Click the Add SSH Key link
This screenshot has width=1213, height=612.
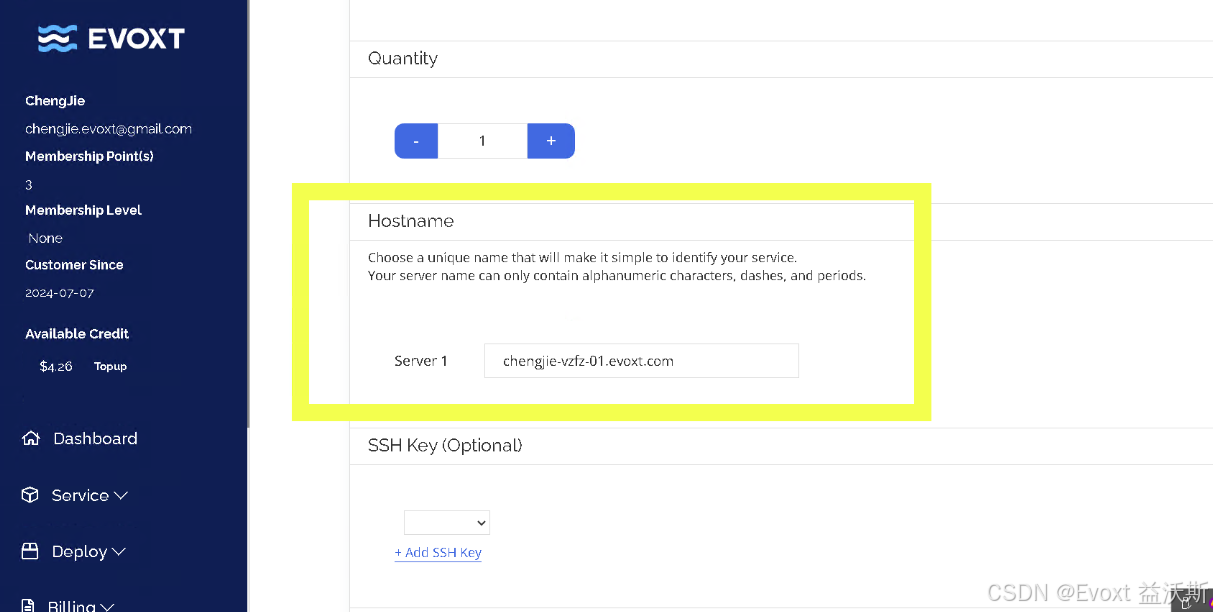[x=438, y=552]
